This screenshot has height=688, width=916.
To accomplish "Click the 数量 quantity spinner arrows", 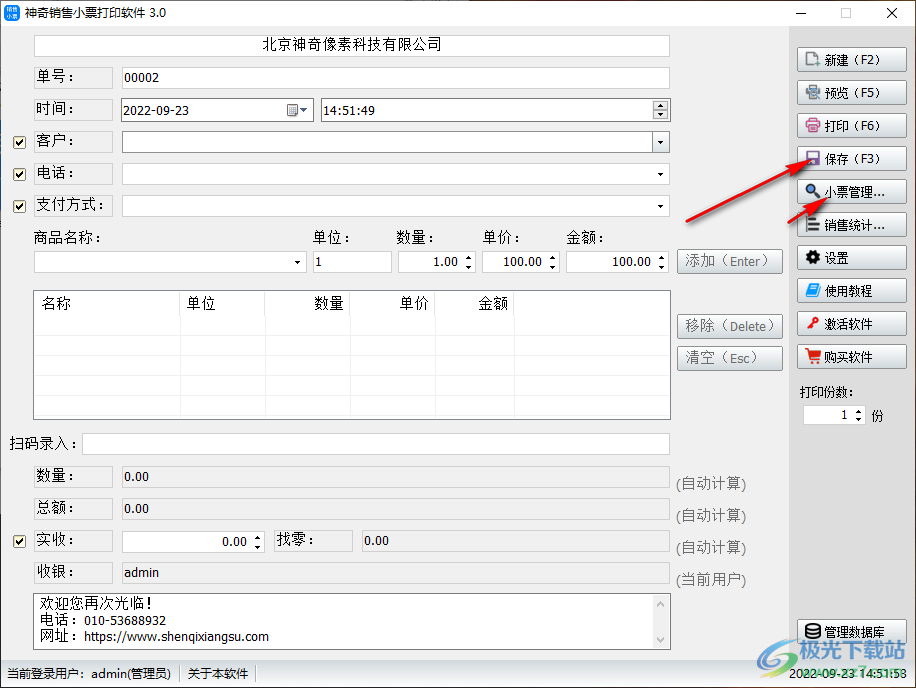I will [469, 262].
